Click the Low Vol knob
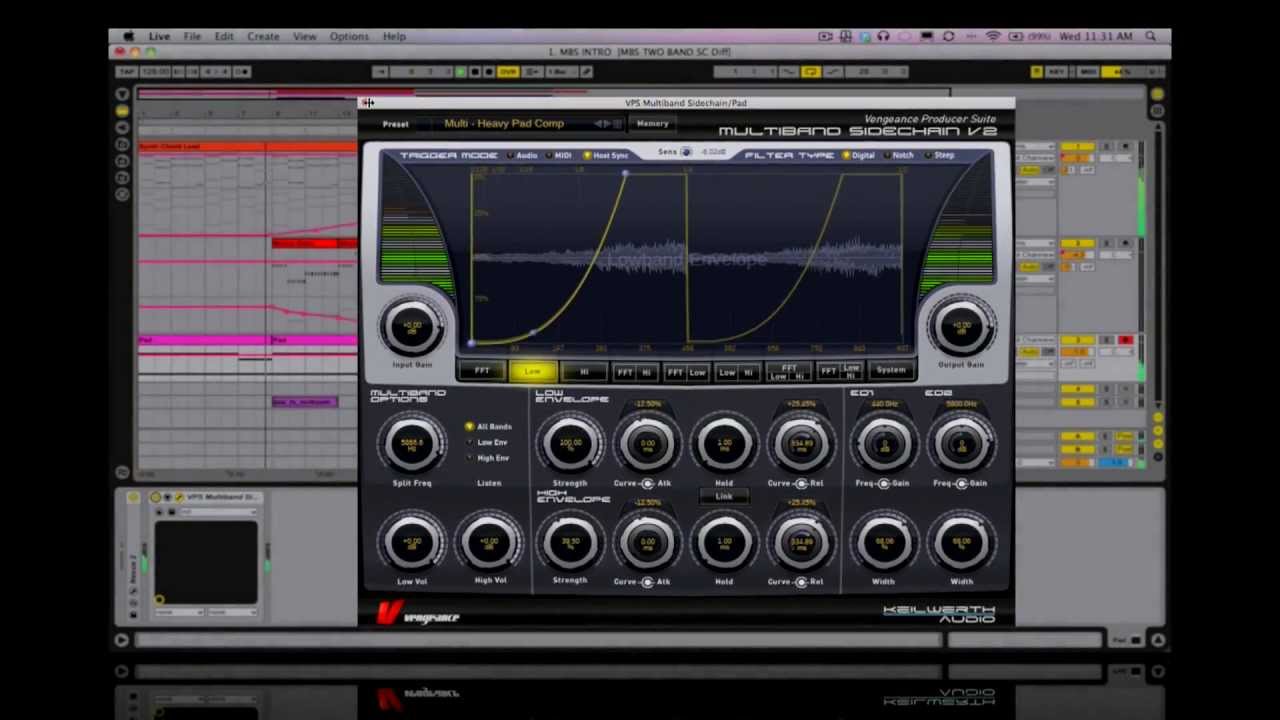1280x720 pixels. 412,542
